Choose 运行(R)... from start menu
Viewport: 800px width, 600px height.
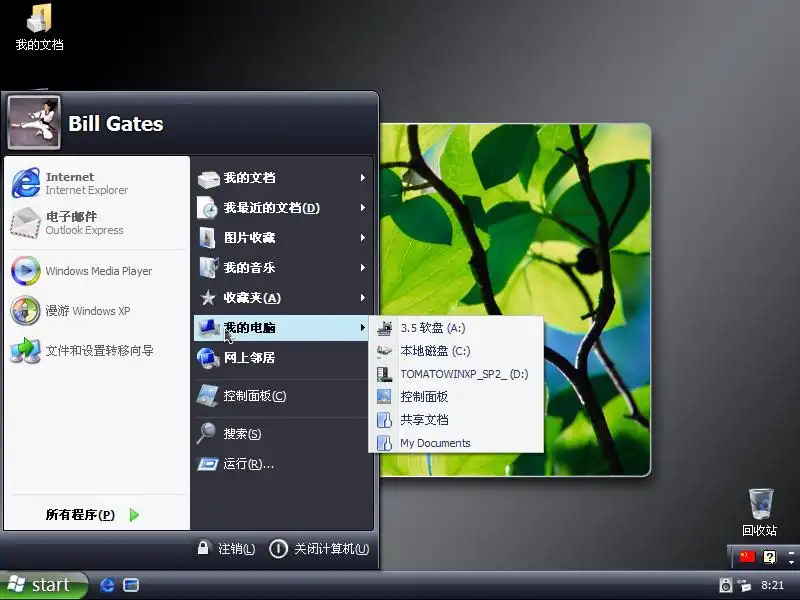pos(283,464)
